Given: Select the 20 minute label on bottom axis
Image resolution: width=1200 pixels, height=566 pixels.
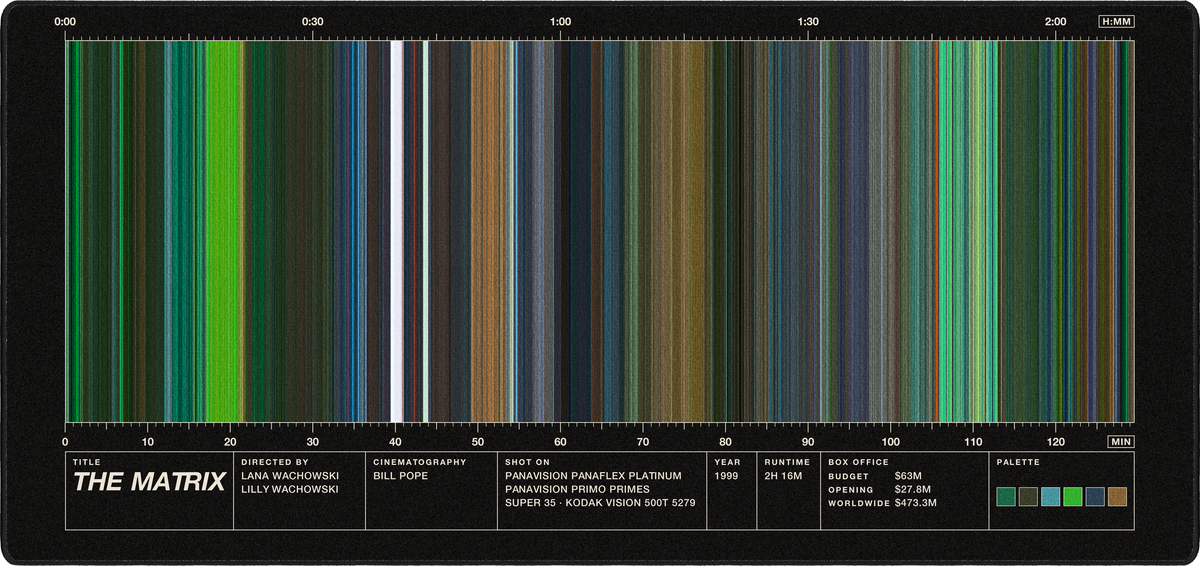Looking at the screenshot, I should (x=230, y=441).
